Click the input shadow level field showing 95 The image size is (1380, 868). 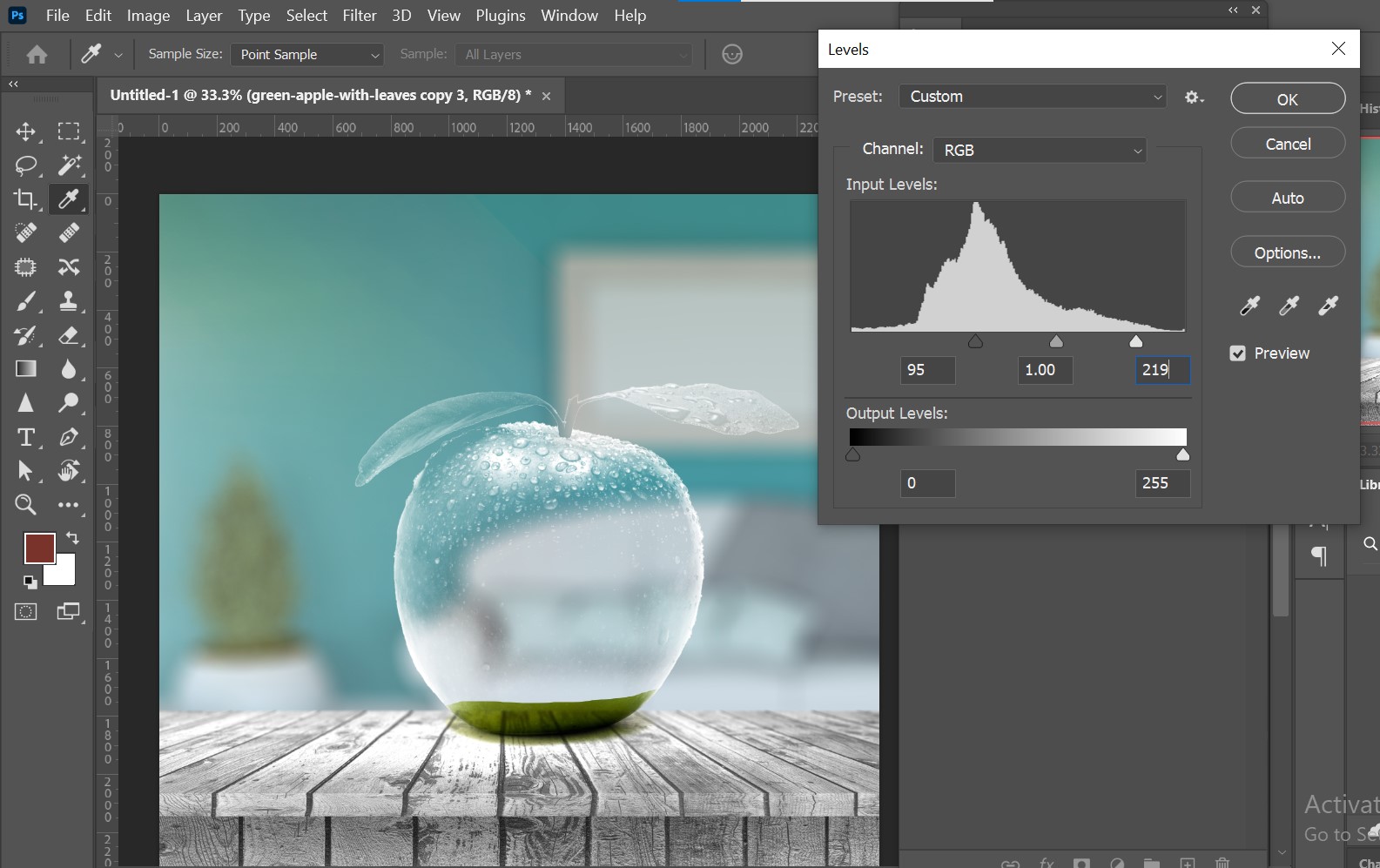927,370
